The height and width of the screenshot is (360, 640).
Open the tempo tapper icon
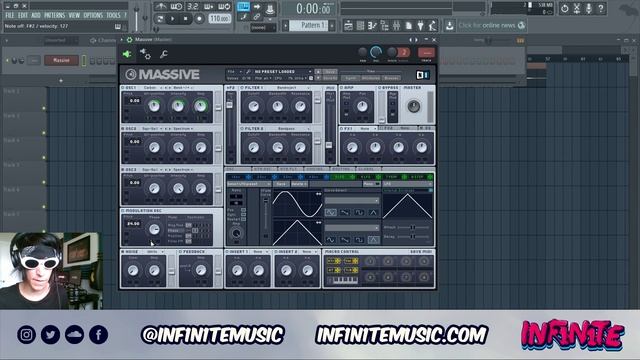pos(432,26)
